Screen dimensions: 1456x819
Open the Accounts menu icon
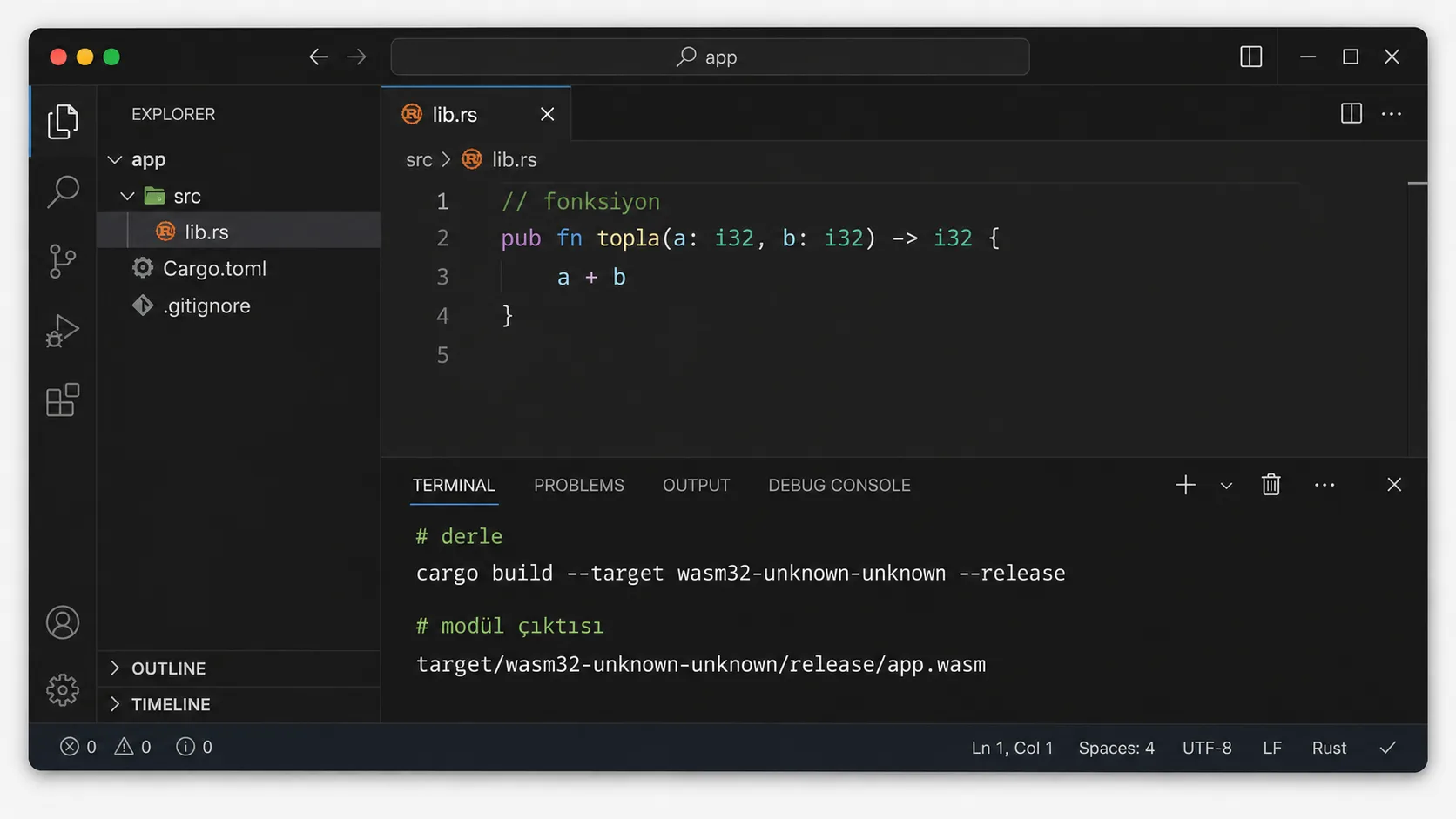click(63, 622)
